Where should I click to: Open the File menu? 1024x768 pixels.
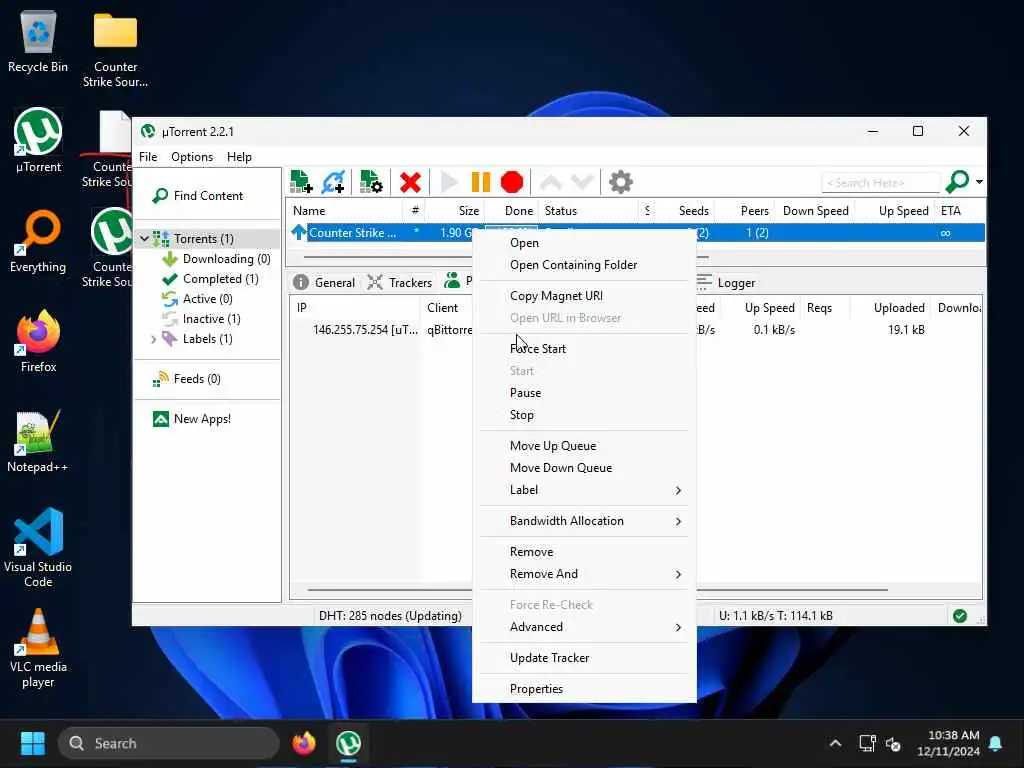[x=148, y=157]
